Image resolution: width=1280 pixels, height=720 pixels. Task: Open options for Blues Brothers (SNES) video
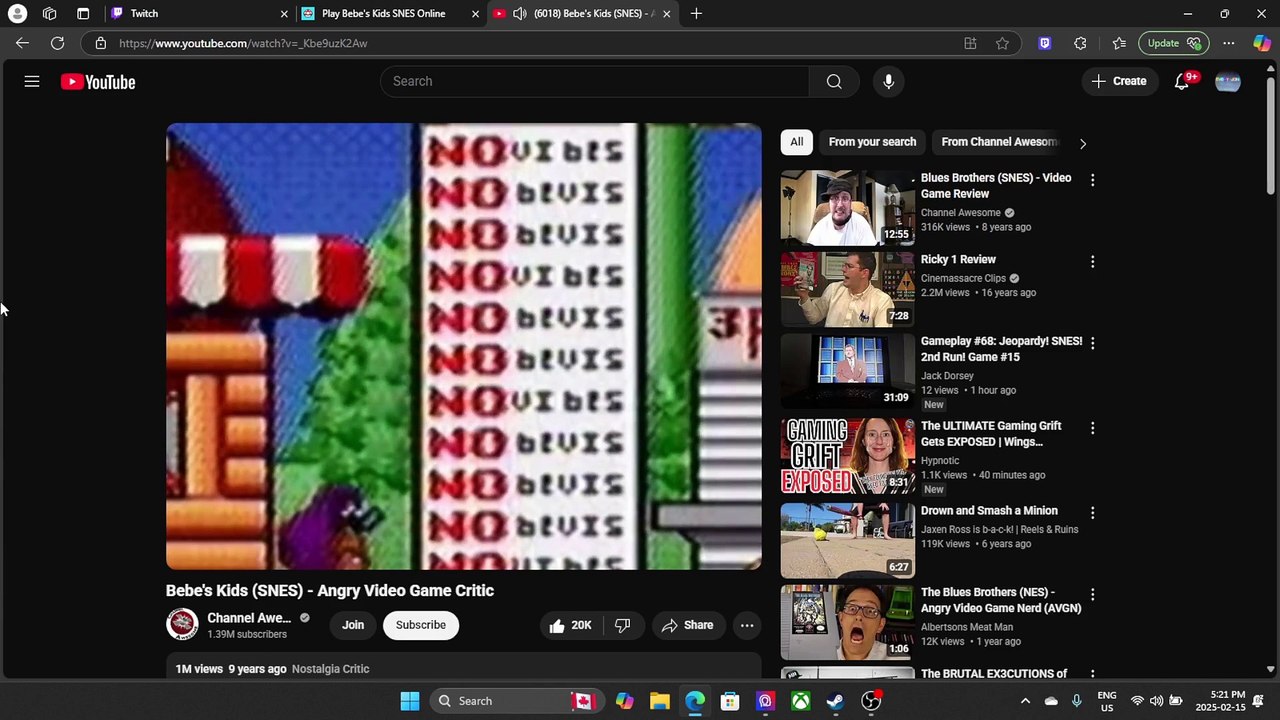tap(1092, 180)
